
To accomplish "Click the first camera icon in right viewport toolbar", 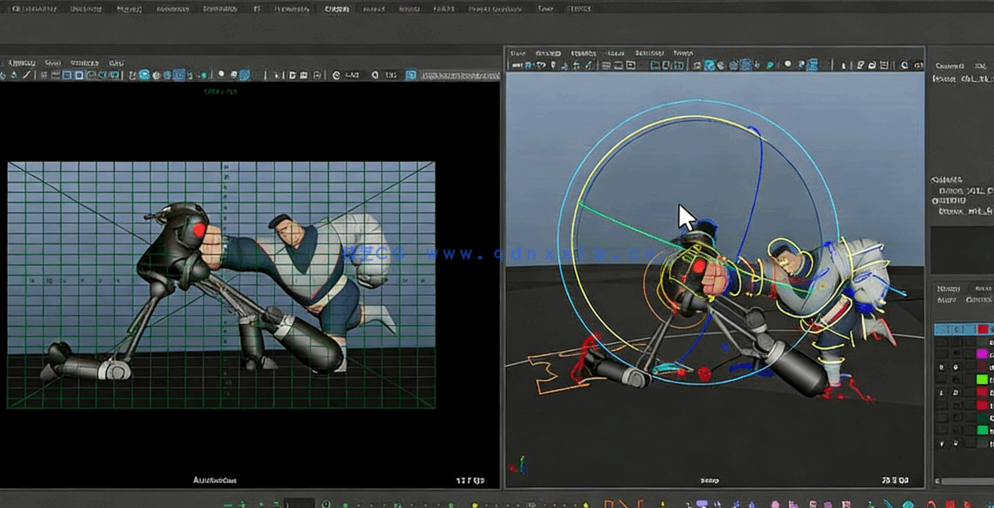I will (518, 66).
